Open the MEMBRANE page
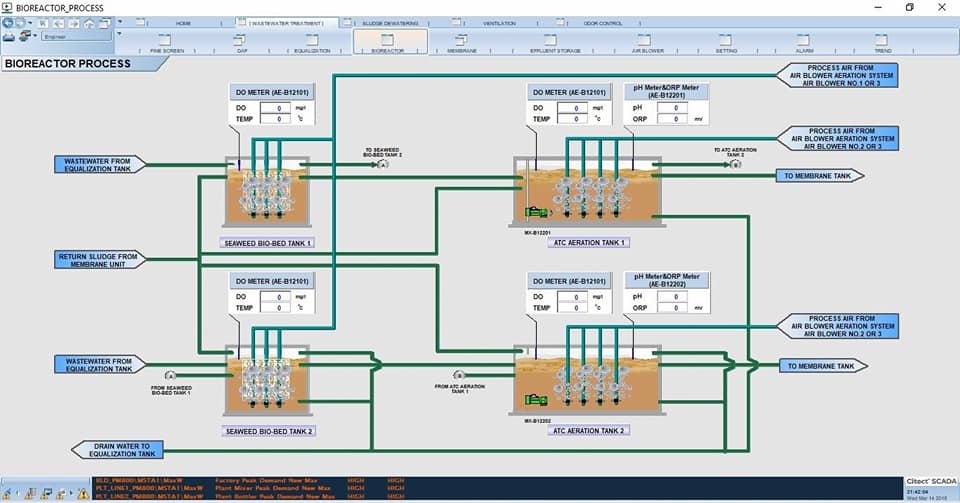Image resolution: width=960 pixels, height=503 pixels. (462, 43)
